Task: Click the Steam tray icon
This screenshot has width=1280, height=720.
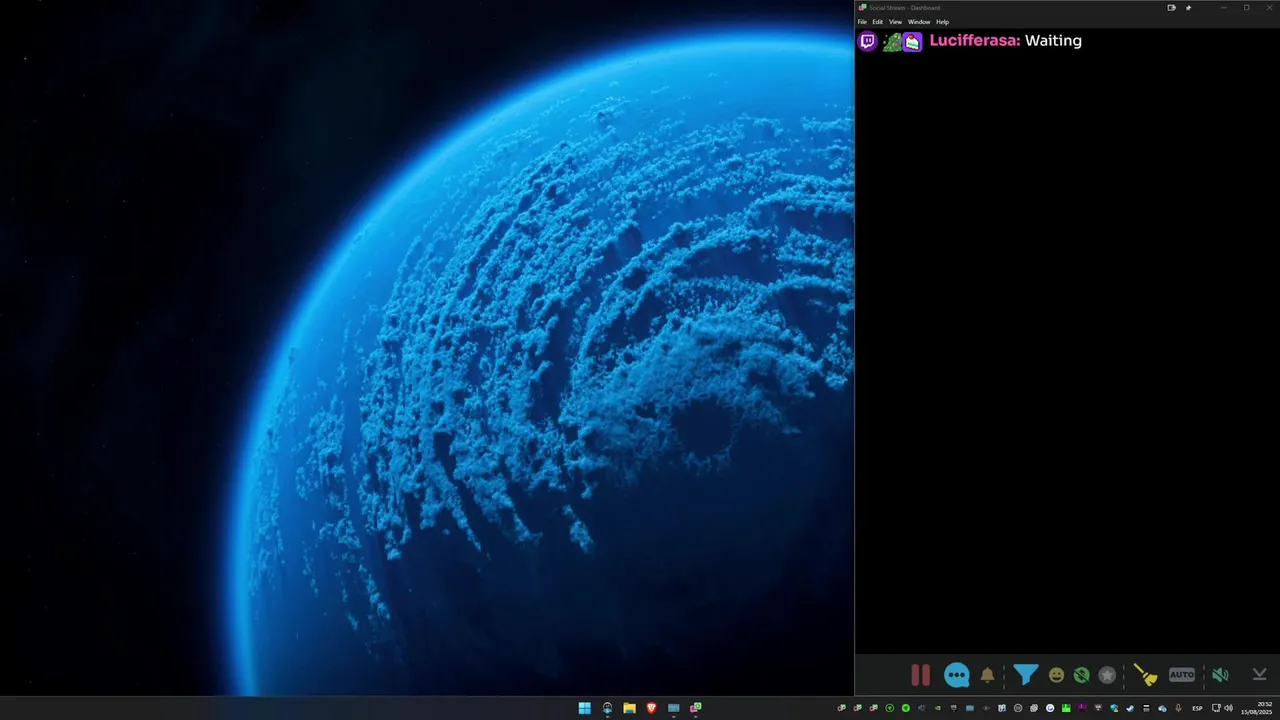Action: pyautogui.click(x=1130, y=708)
